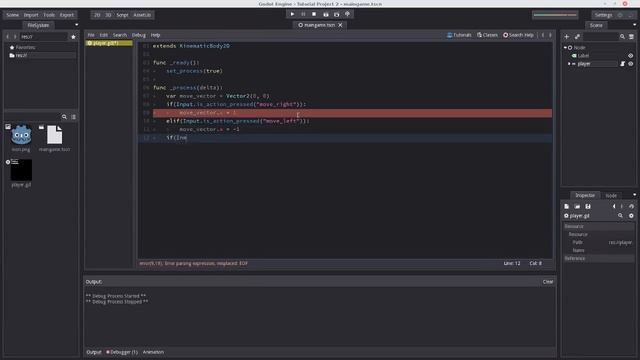Open the script editor File menu
Screen dimensions: 640x360
pos(91,35)
